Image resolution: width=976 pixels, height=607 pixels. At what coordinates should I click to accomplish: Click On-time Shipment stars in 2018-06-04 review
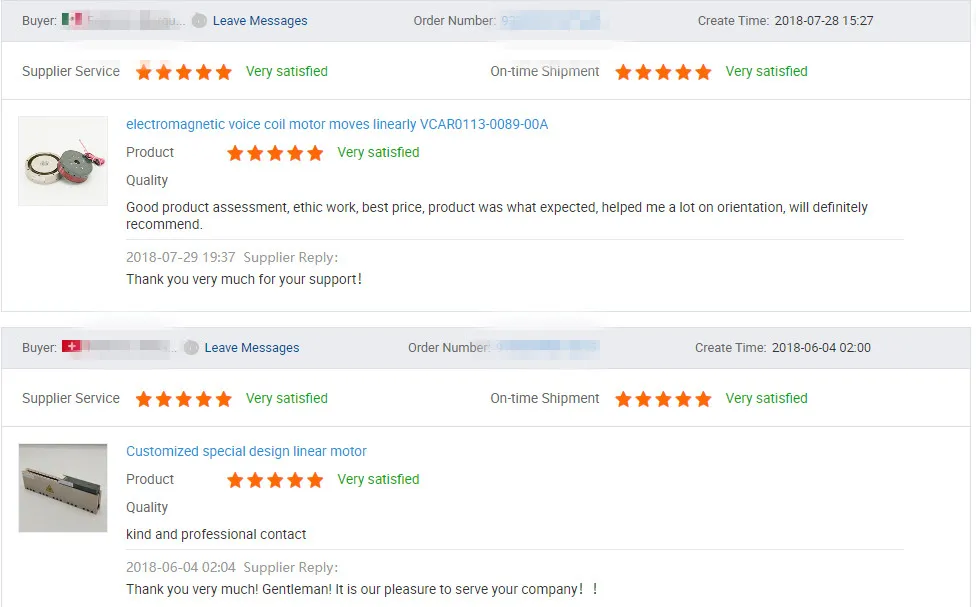tap(663, 399)
